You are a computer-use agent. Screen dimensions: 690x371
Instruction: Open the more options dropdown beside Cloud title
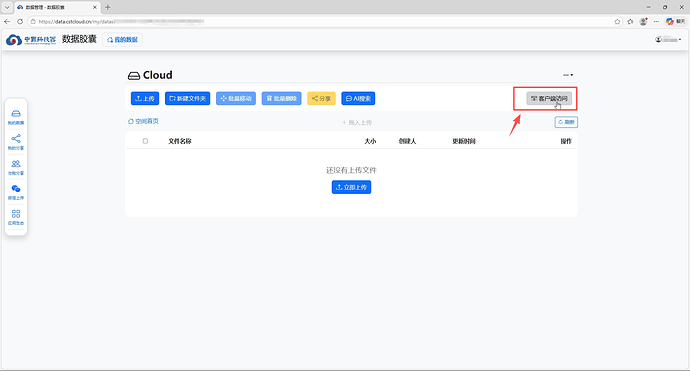point(568,75)
